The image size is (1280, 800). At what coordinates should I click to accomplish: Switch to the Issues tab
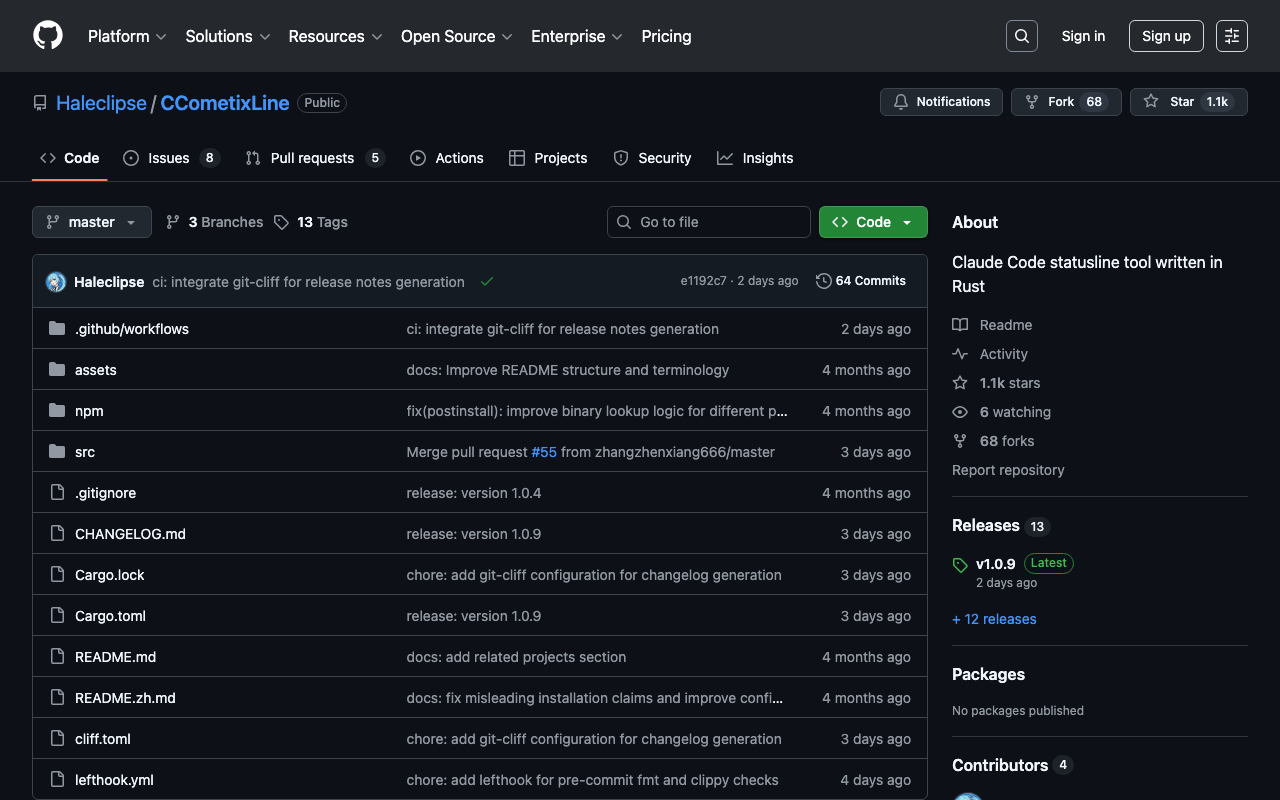coord(169,158)
